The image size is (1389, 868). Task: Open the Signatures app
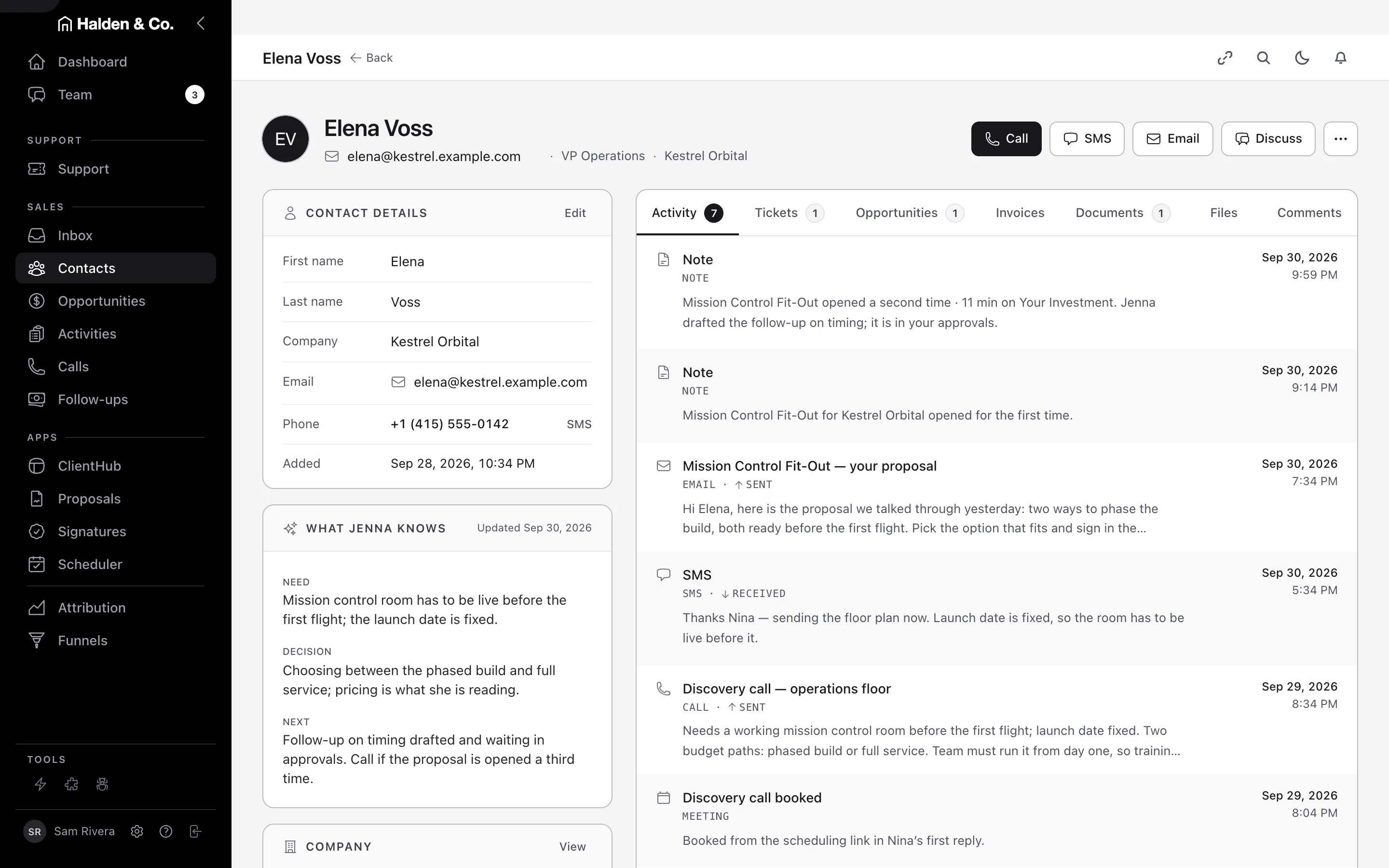click(x=115, y=531)
